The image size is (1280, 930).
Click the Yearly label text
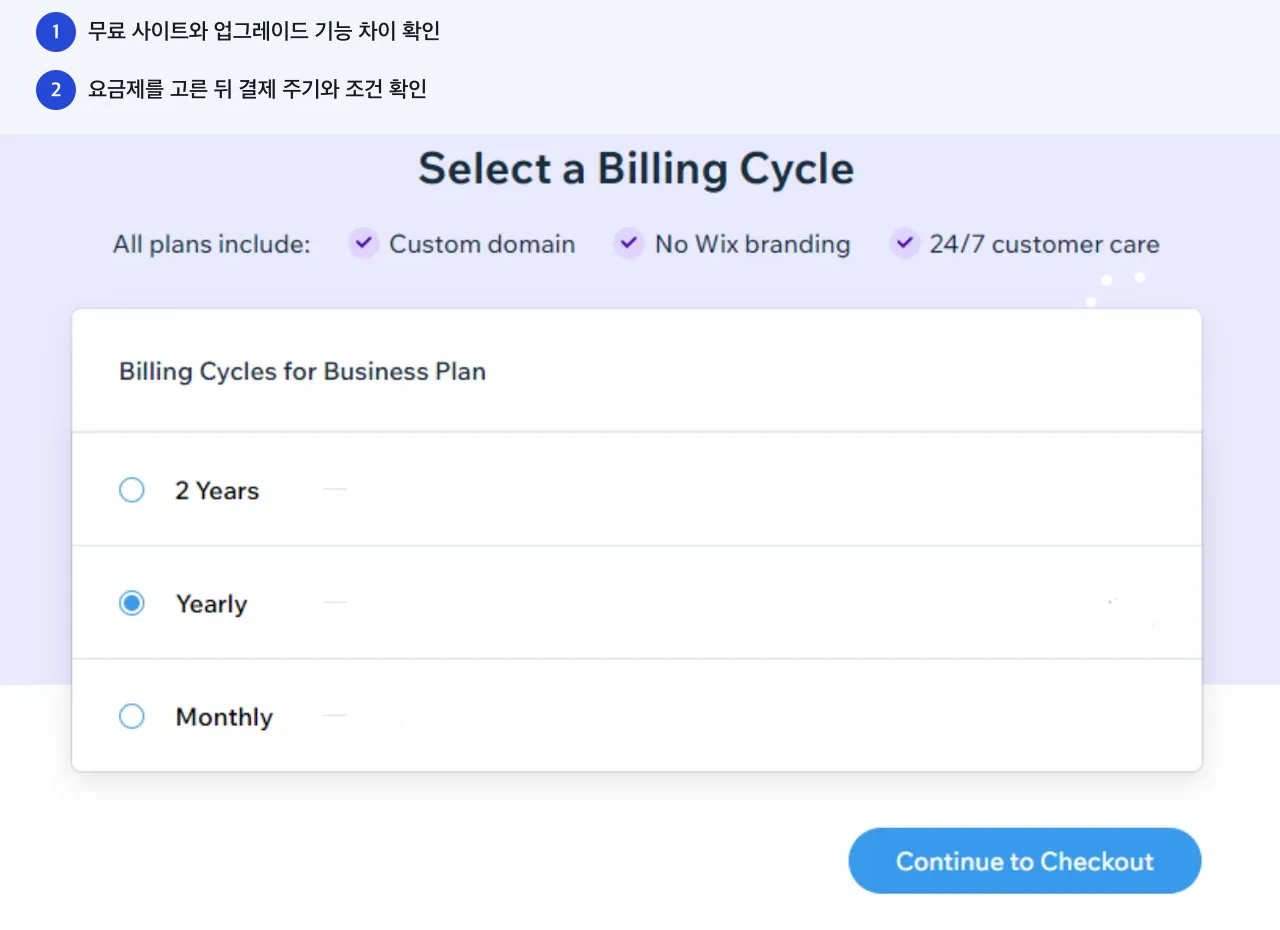point(211,604)
